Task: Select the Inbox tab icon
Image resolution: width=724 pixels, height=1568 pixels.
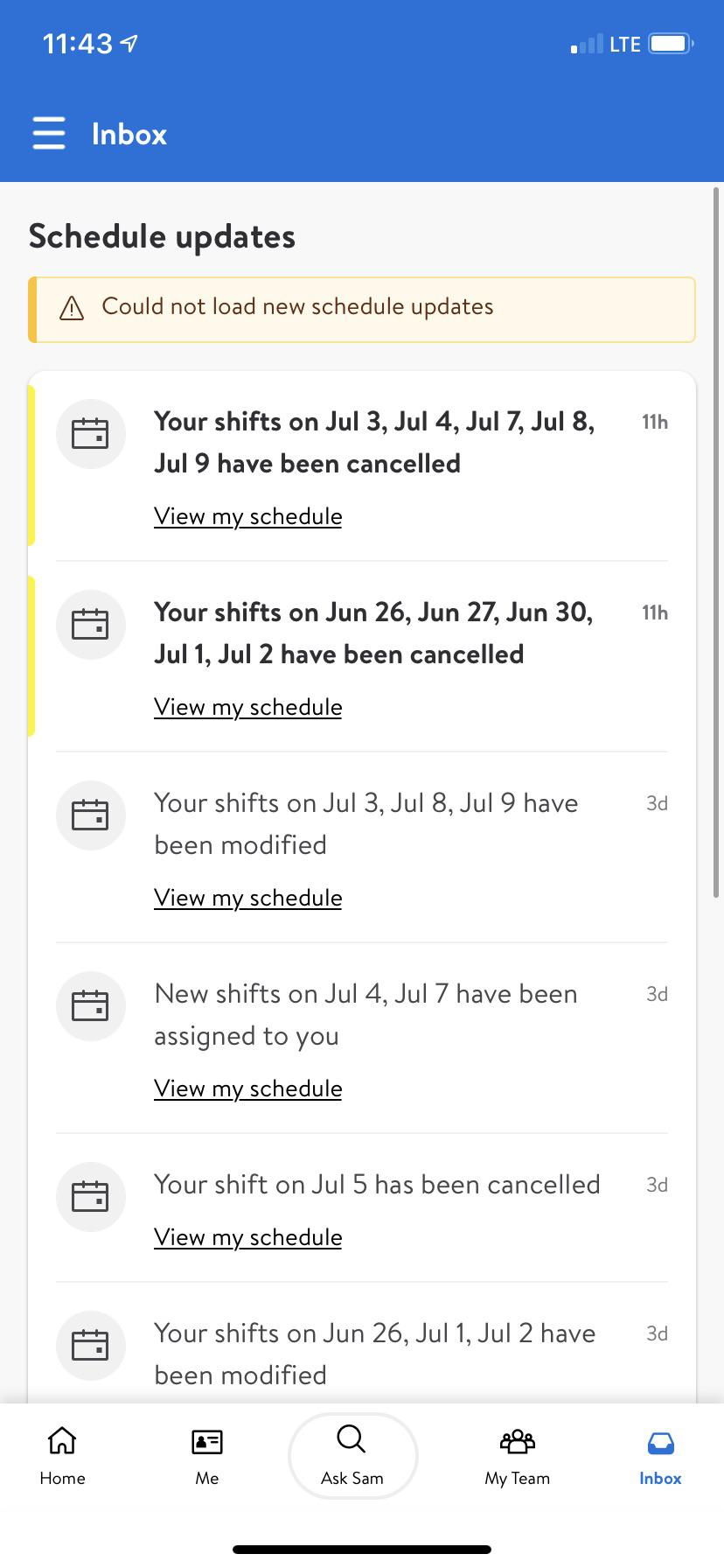Action: (x=660, y=1441)
